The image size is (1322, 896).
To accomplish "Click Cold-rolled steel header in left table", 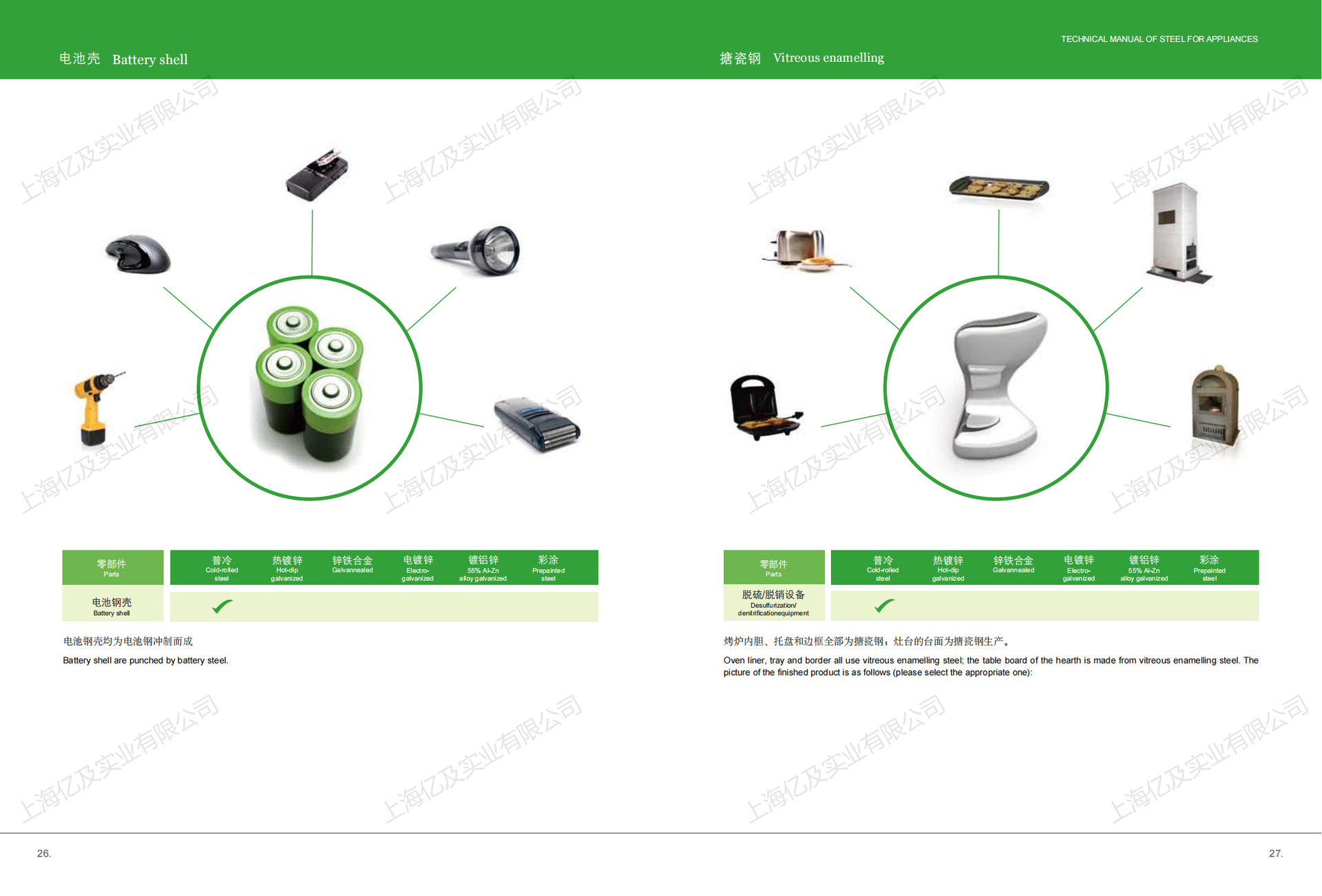I will (222, 568).
